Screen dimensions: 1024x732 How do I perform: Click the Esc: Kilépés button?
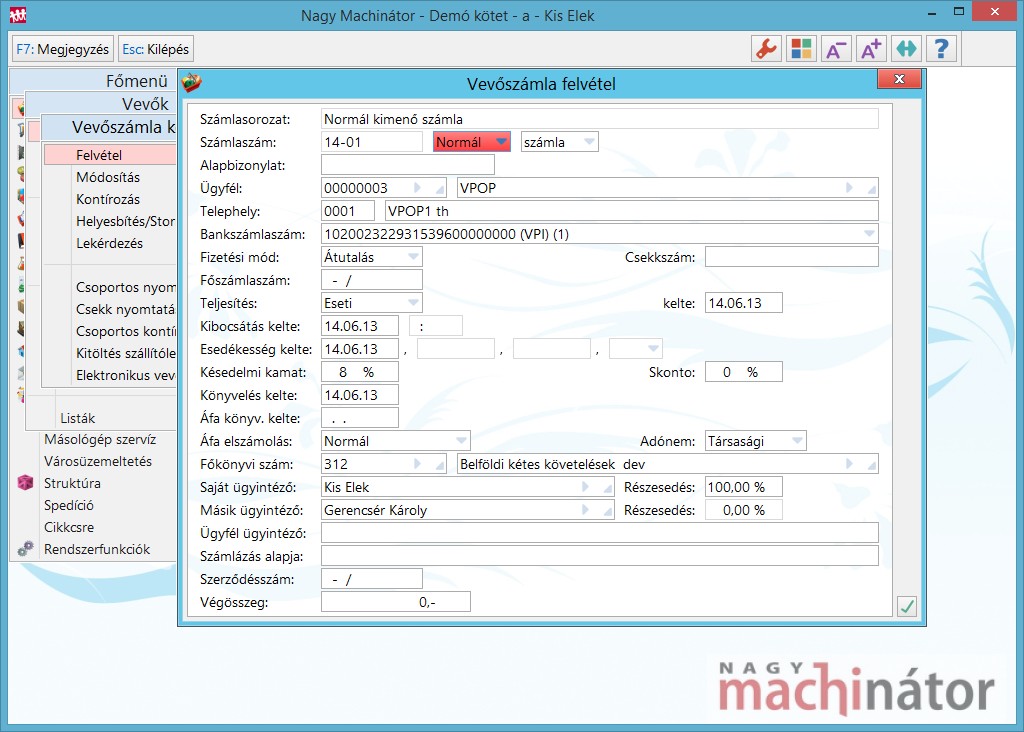(x=155, y=48)
